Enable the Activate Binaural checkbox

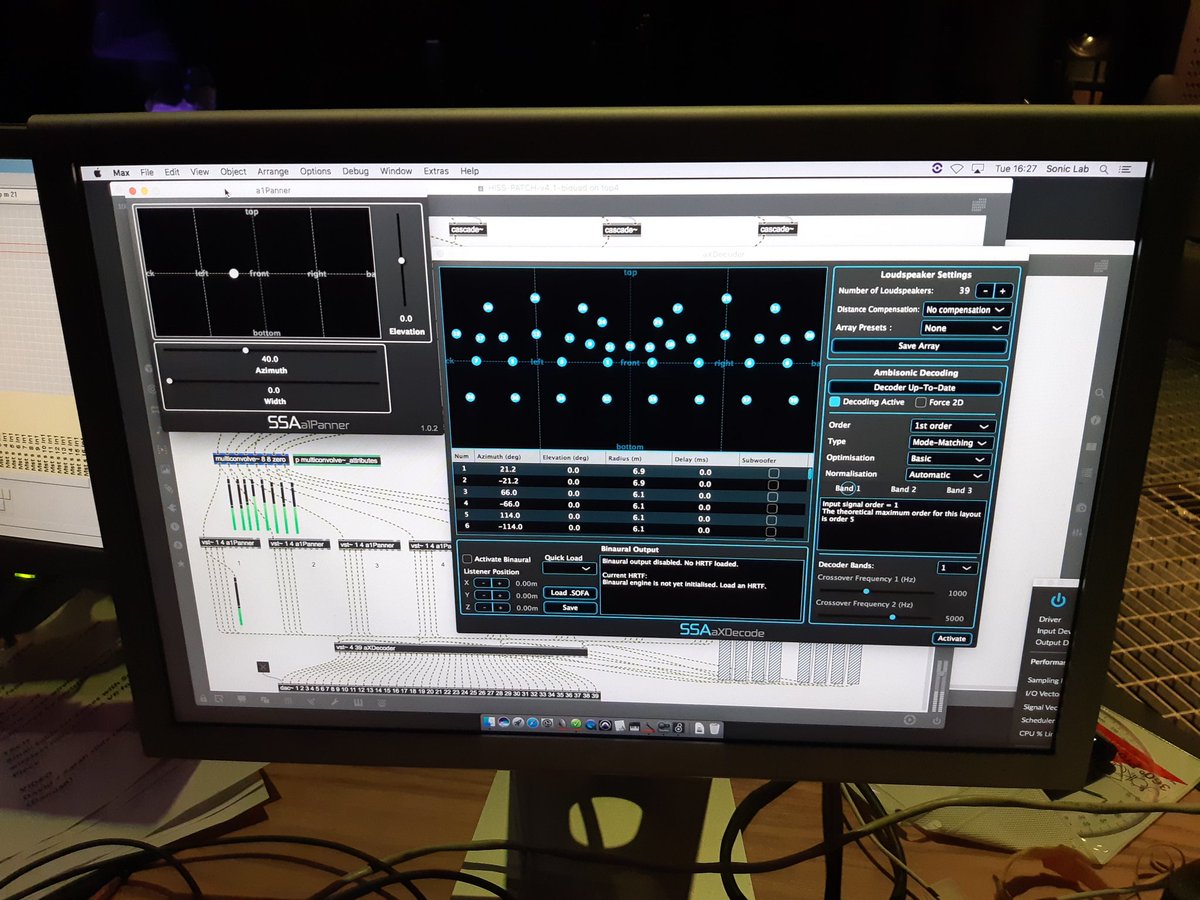pos(467,559)
